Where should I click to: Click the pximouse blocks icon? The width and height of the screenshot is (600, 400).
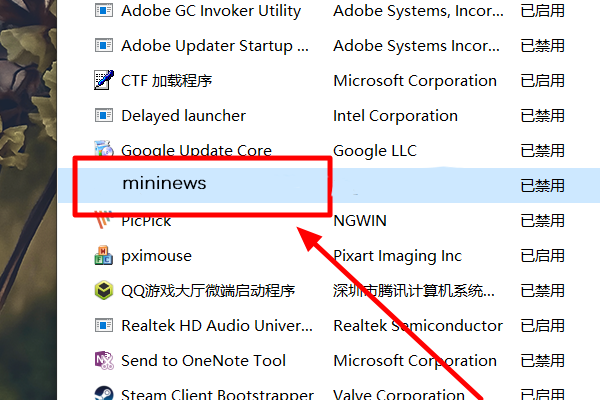click(104, 255)
